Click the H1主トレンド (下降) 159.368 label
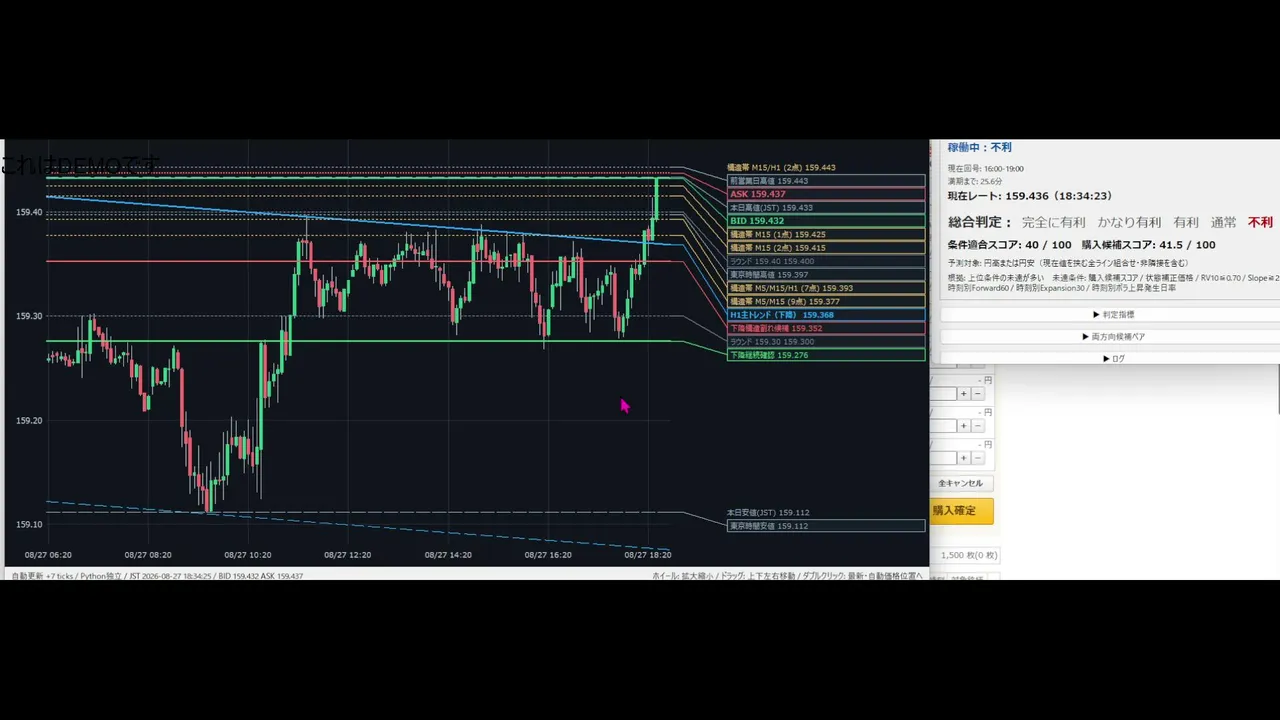Viewport: 1280px width, 720px height. click(826, 315)
